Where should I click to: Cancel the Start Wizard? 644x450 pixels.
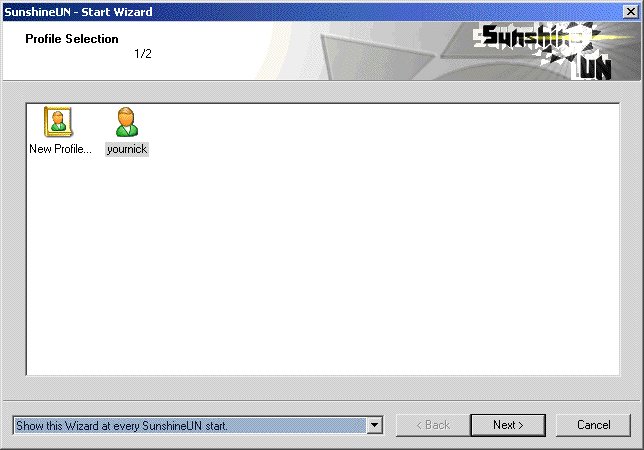(x=593, y=425)
